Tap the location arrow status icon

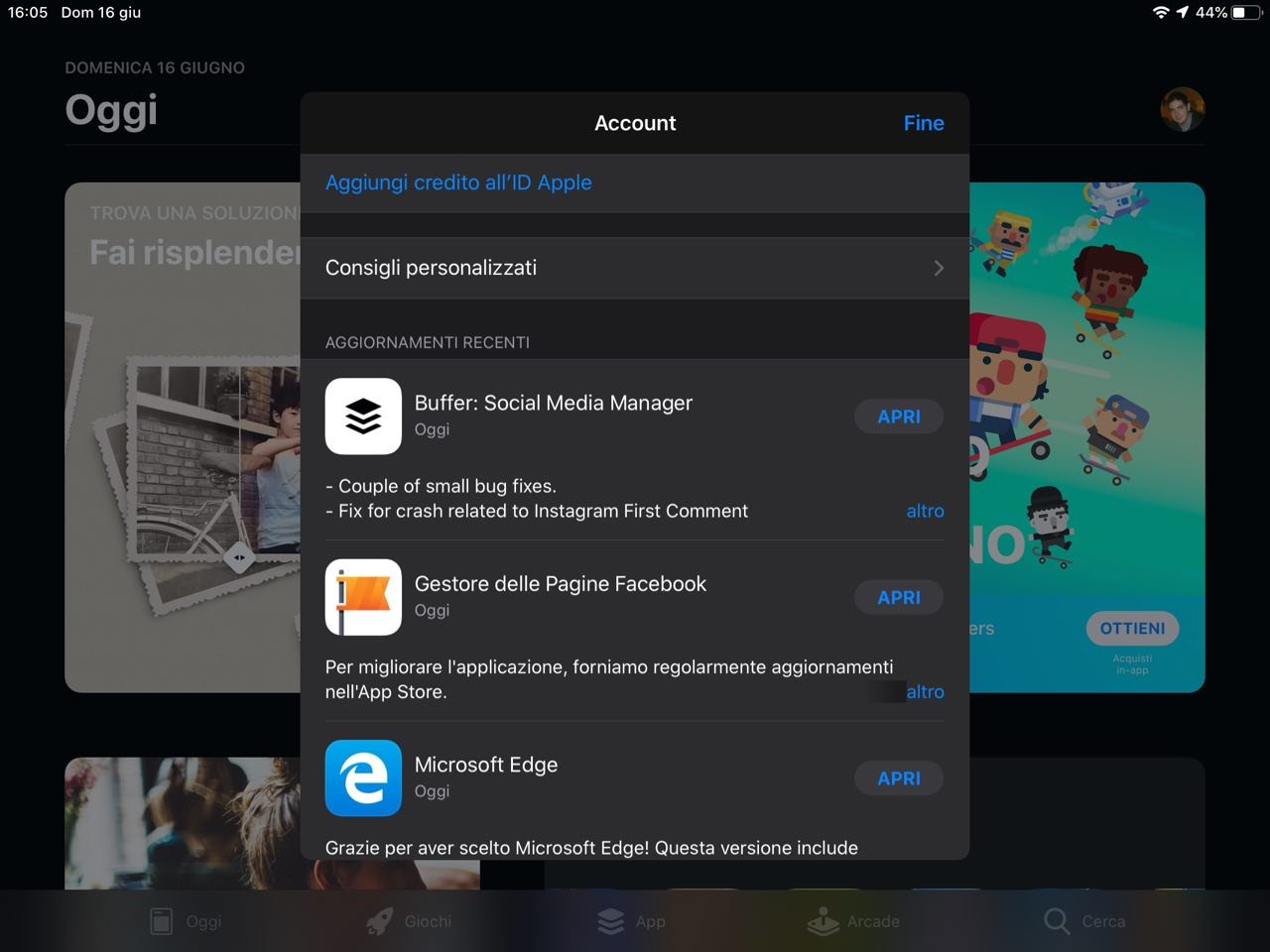point(1183,12)
